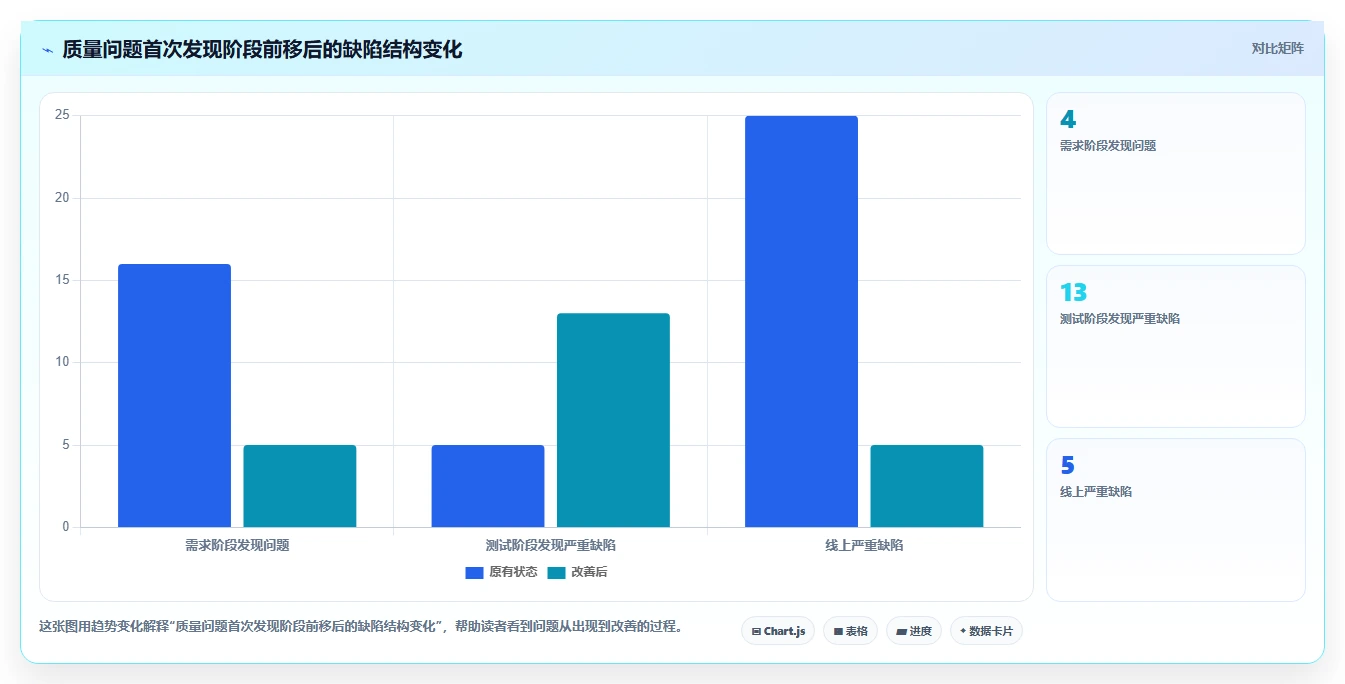The width and height of the screenshot is (1345, 684).
Task: Click the 进度 tag chip
Action: click(x=914, y=631)
